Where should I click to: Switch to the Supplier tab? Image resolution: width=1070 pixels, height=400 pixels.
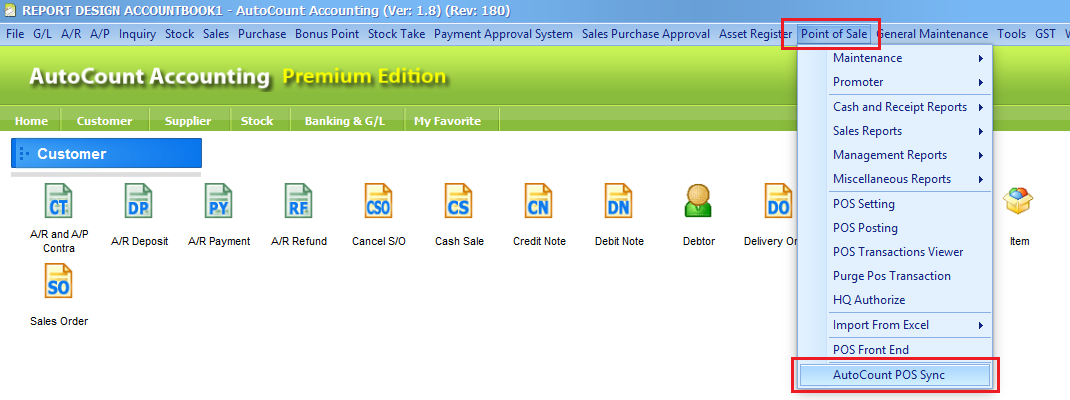pyautogui.click(x=188, y=121)
